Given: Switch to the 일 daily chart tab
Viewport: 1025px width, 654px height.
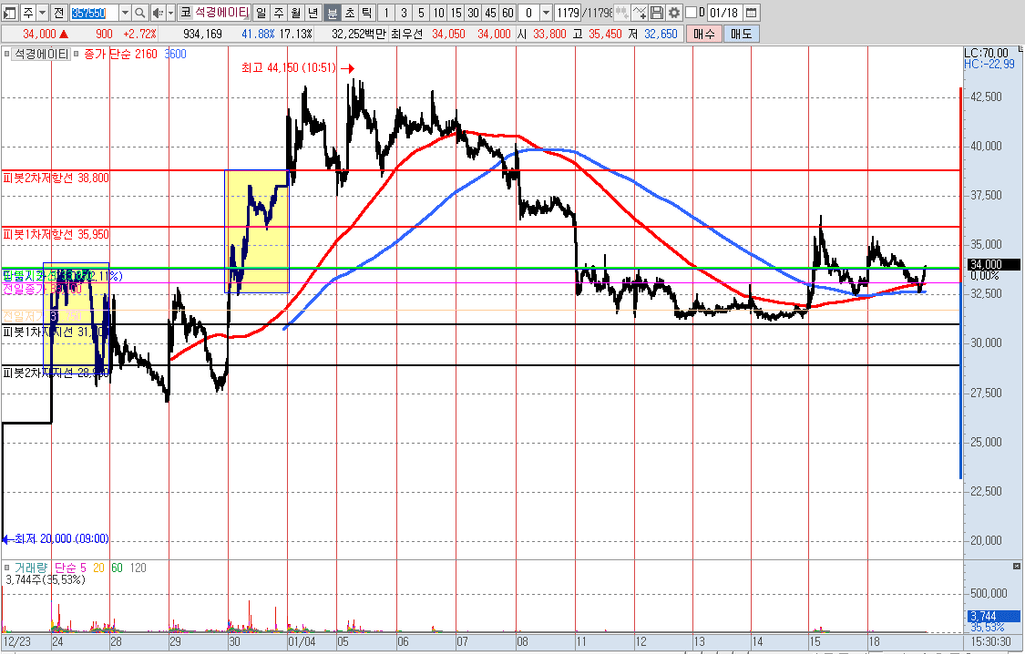Looking at the screenshot, I should [x=261, y=13].
